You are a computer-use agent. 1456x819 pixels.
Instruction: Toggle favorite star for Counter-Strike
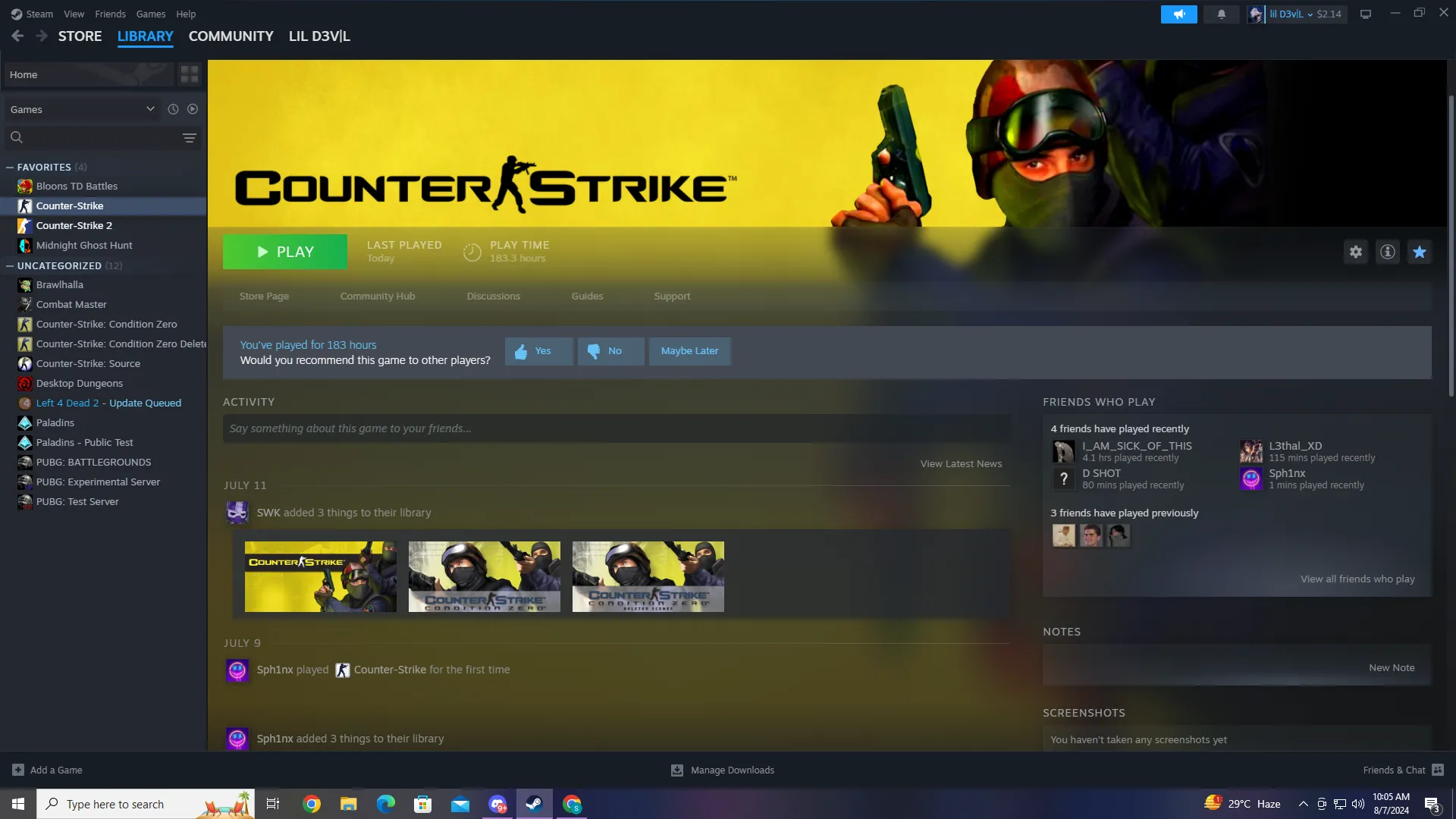click(1420, 252)
